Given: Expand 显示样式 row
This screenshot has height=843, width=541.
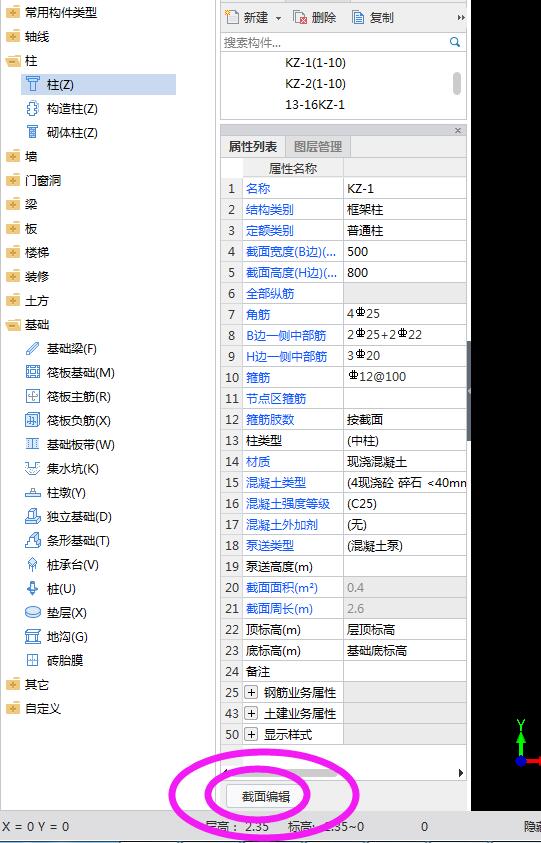Looking at the screenshot, I should pos(251,734).
